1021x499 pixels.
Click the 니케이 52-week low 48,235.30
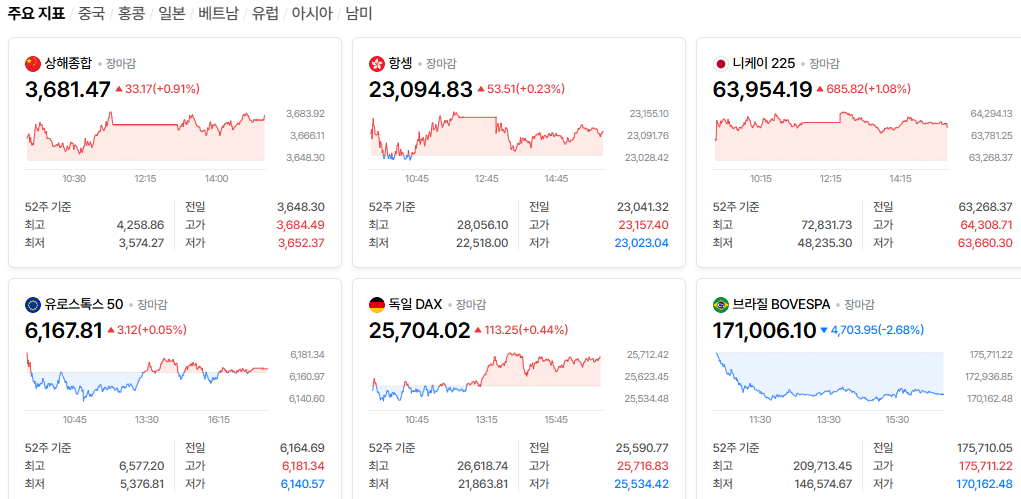825,243
